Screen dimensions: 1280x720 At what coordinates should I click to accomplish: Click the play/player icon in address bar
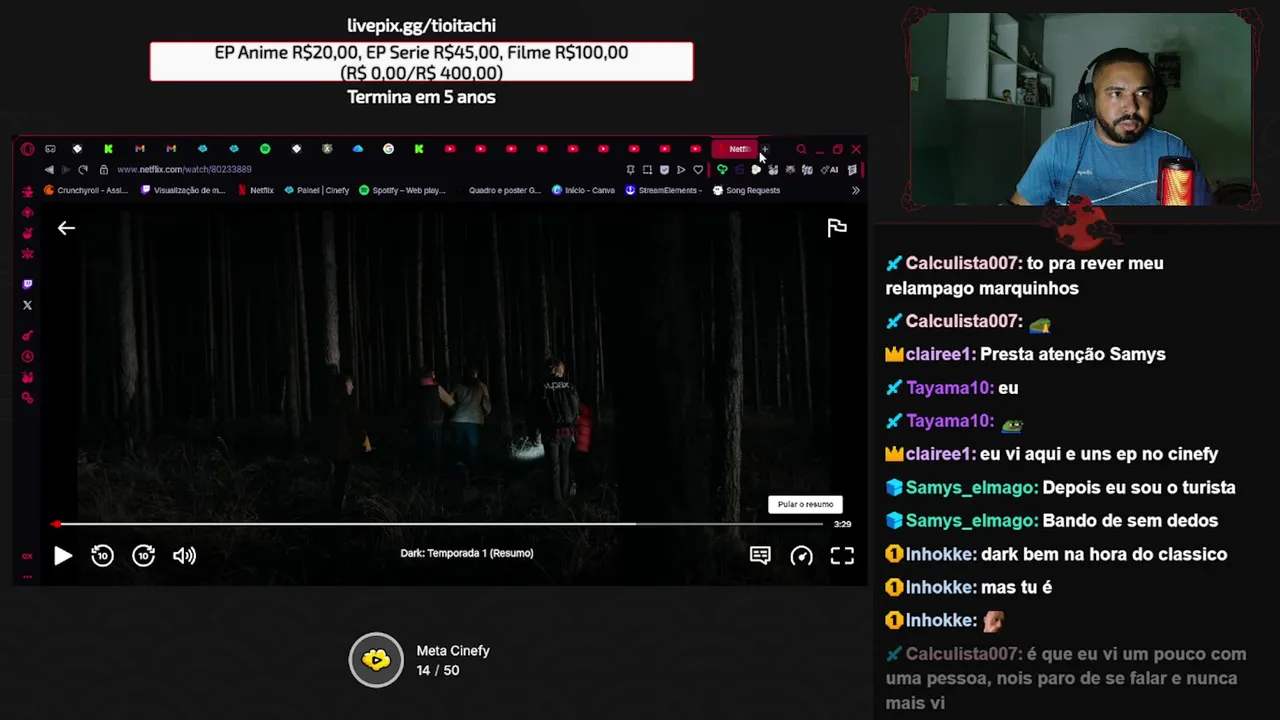coord(681,170)
